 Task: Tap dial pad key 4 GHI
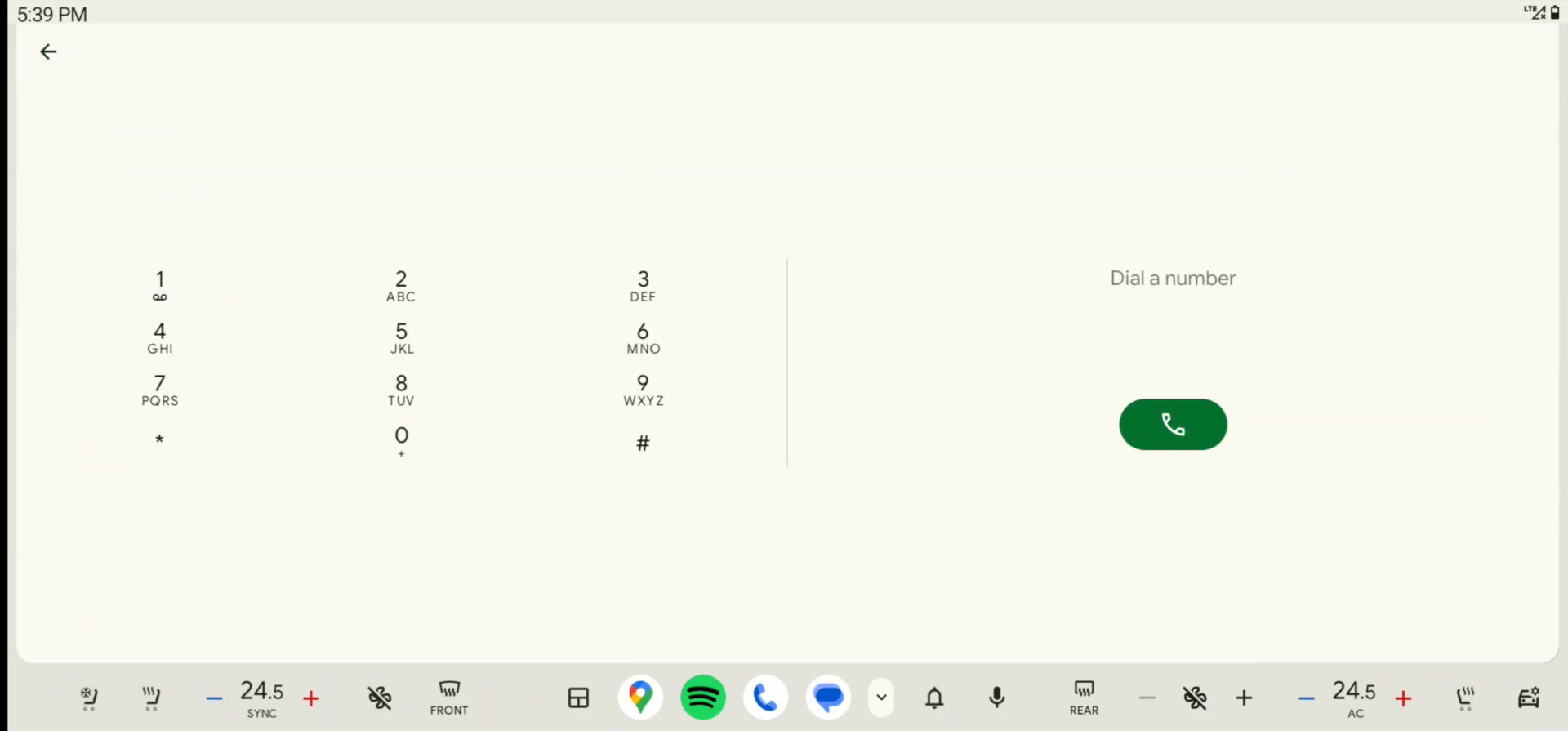[160, 338]
